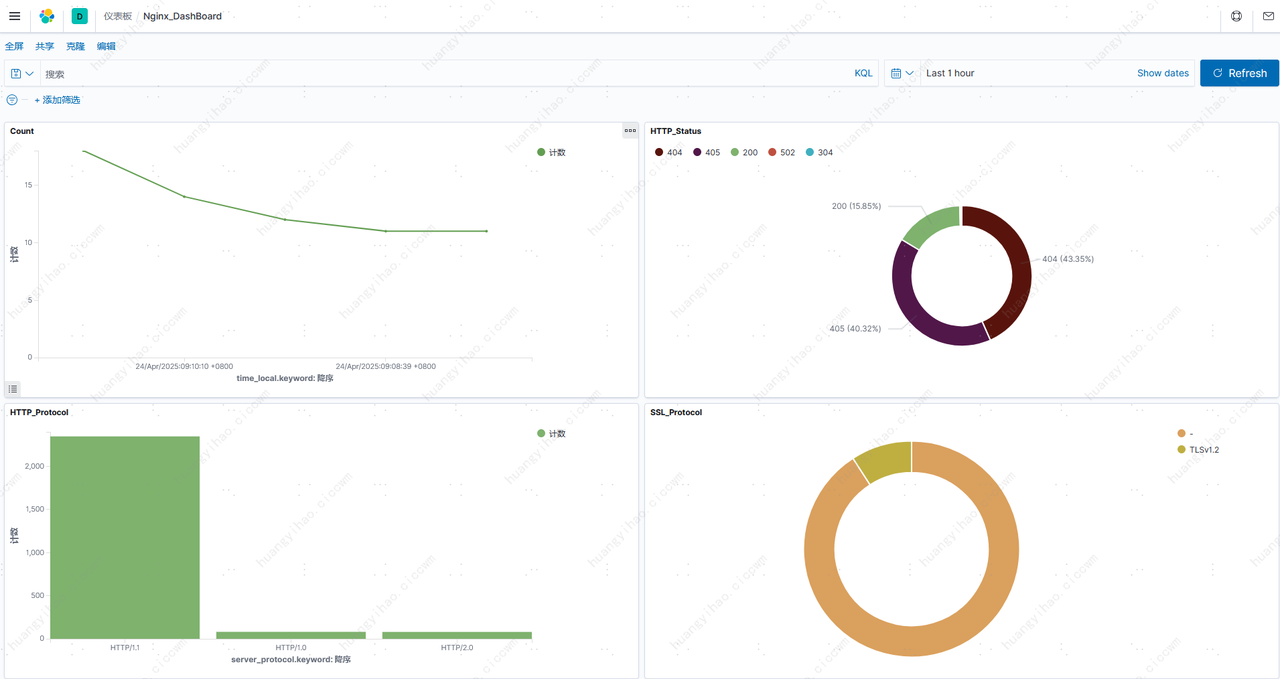Toggle the 200 status legend item
The height and width of the screenshot is (679, 1280).
pos(744,152)
